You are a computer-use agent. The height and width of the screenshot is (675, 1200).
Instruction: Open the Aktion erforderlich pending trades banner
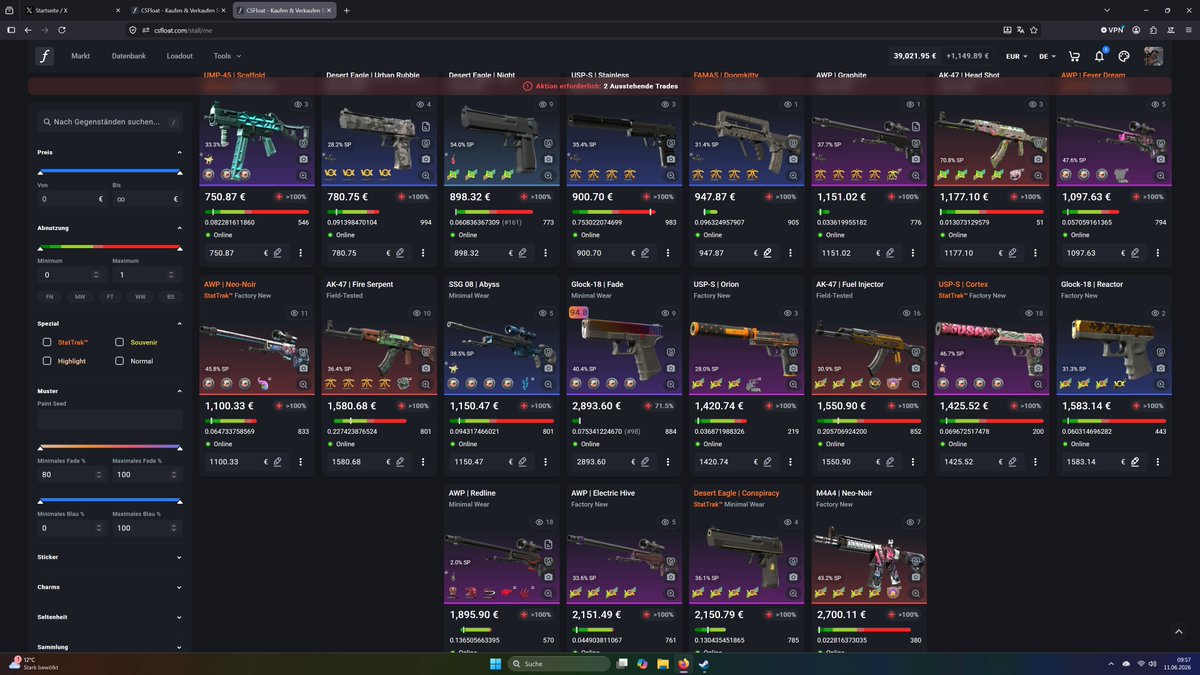pyautogui.click(x=600, y=86)
